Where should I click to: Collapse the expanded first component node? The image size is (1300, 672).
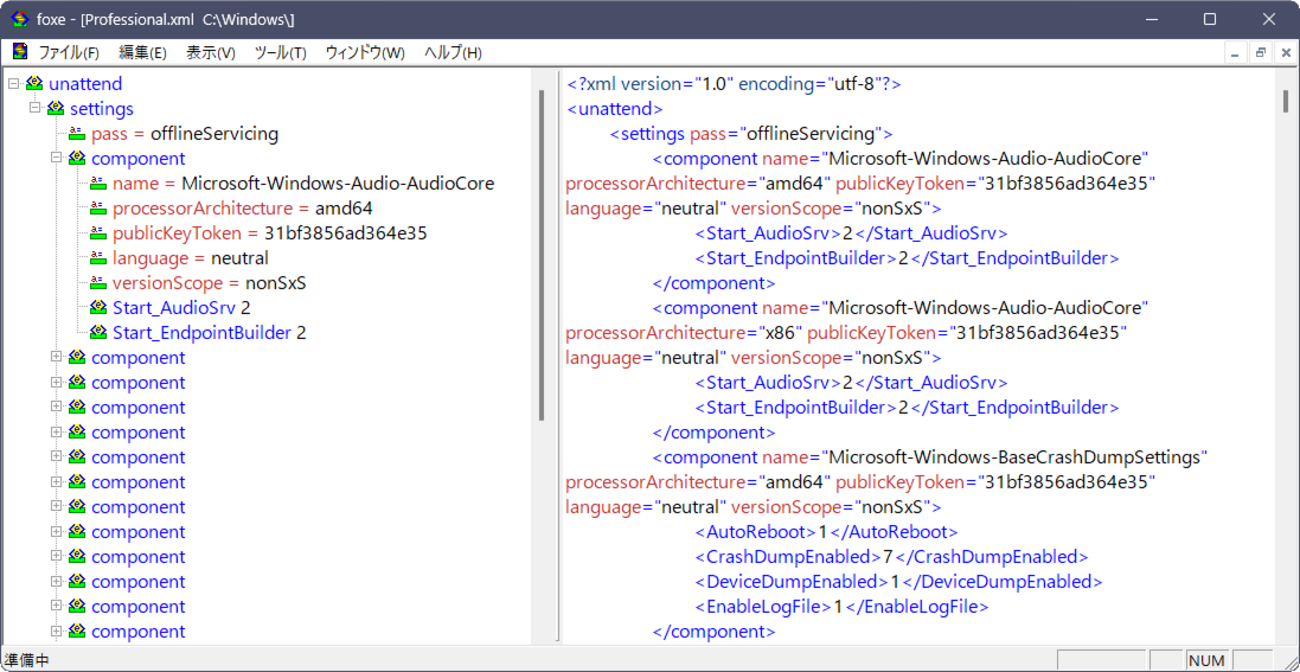pyautogui.click(x=55, y=158)
